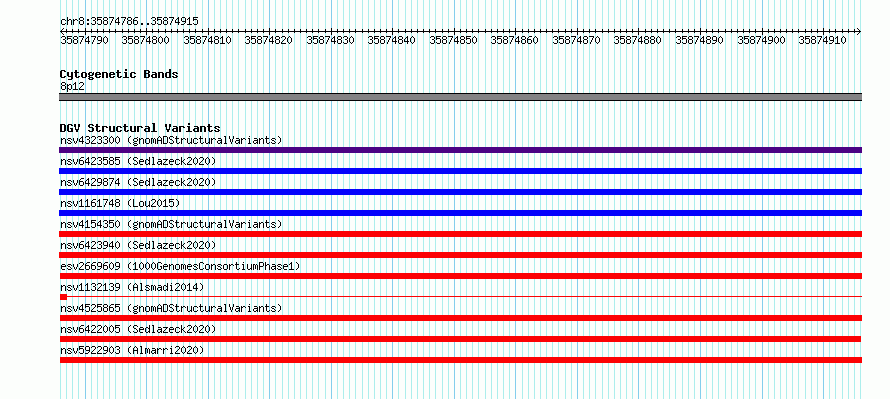Select the blue nsv1161748 variant bar

(460, 213)
